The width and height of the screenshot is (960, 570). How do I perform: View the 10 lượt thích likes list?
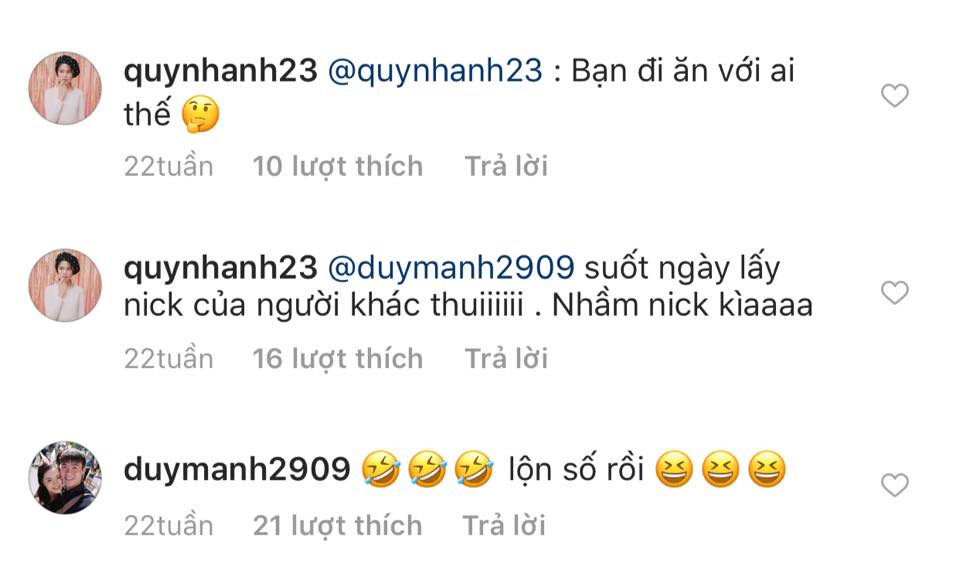coord(337,167)
